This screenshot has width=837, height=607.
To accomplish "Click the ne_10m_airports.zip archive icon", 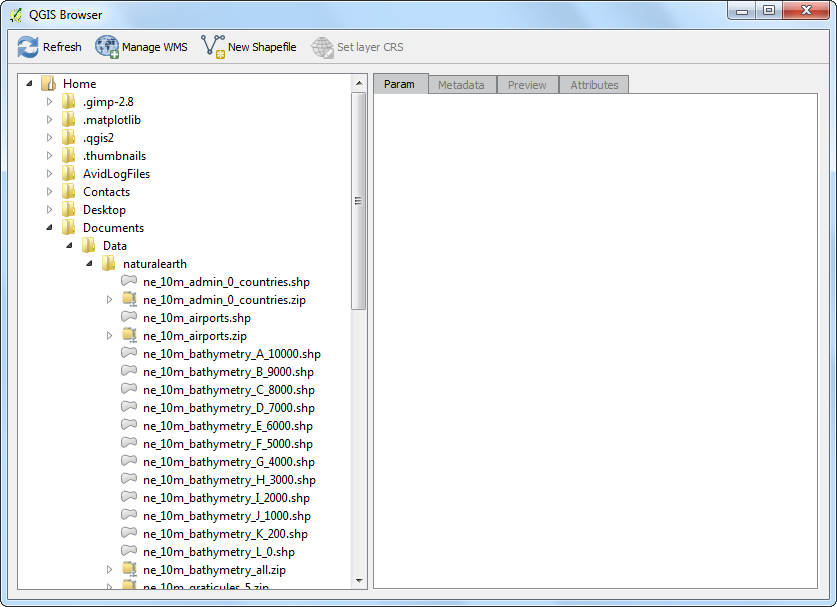I will 129,335.
